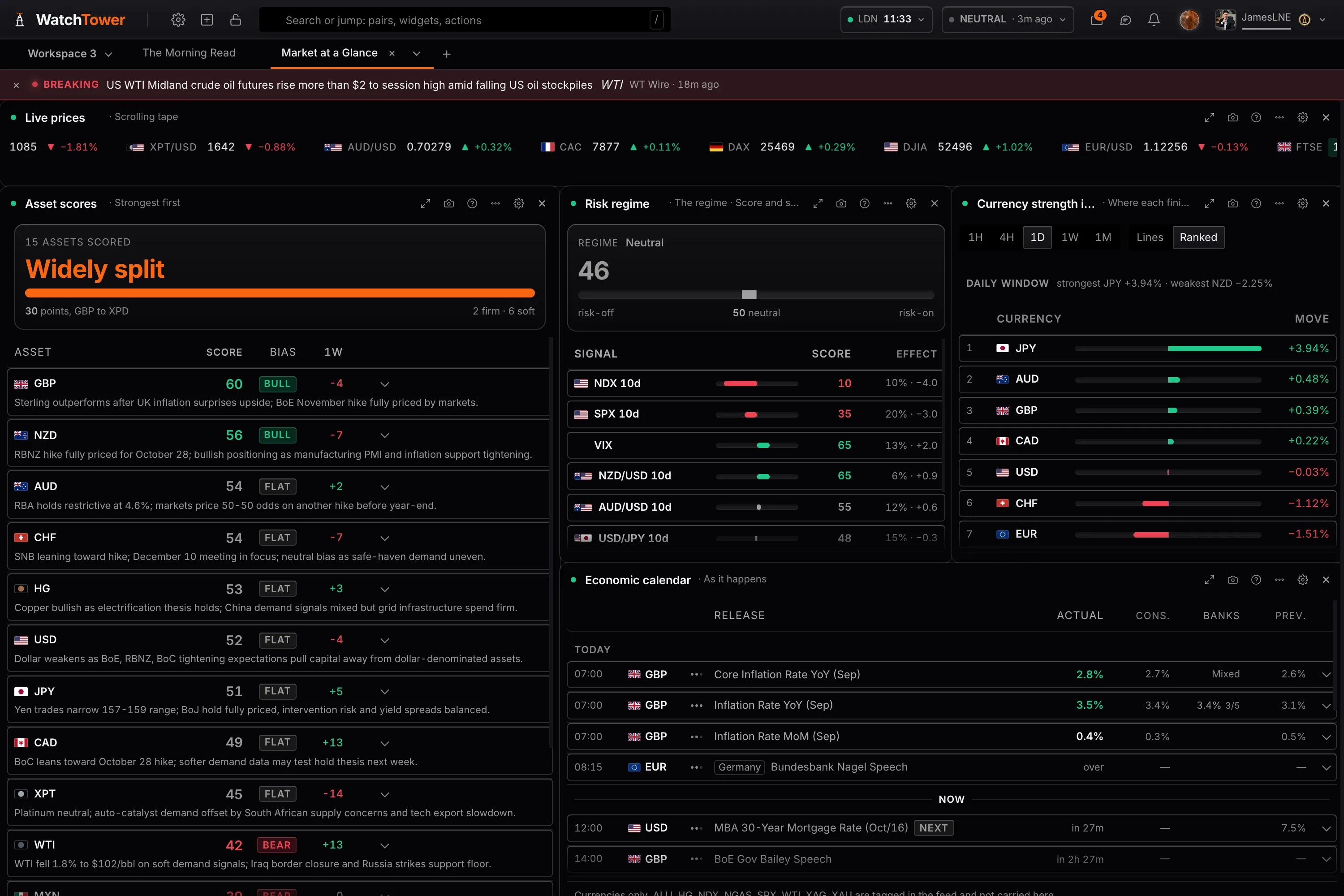The height and width of the screenshot is (896, 1344).
Task: Open the Asset scores settings gear
Action: 518,203
